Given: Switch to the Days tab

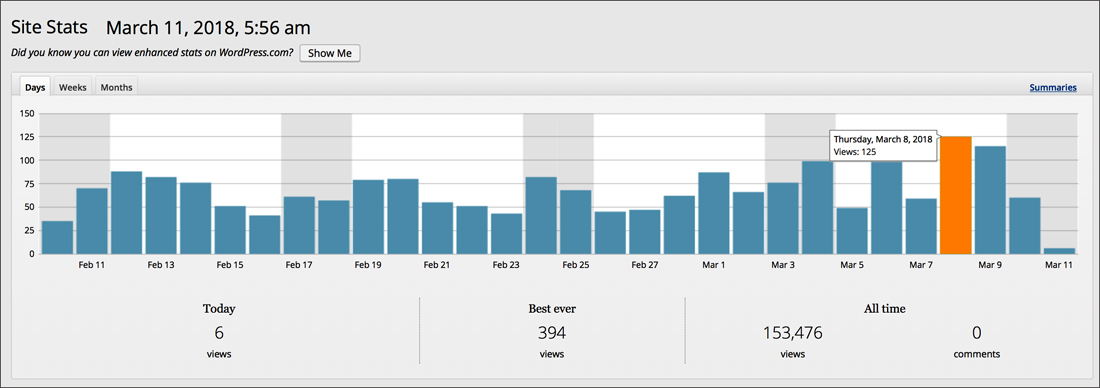Looking at the screenshot, I should [35, 87].
